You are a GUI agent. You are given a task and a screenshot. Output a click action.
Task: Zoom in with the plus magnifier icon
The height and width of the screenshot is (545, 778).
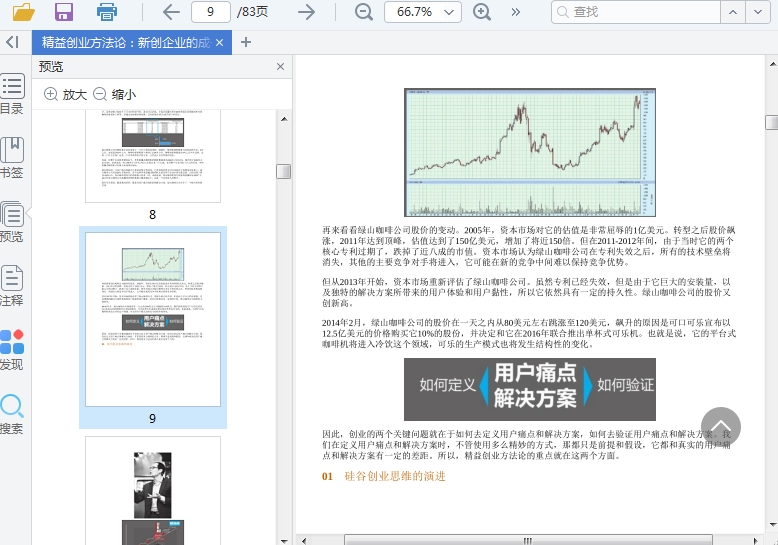[482, 11]
